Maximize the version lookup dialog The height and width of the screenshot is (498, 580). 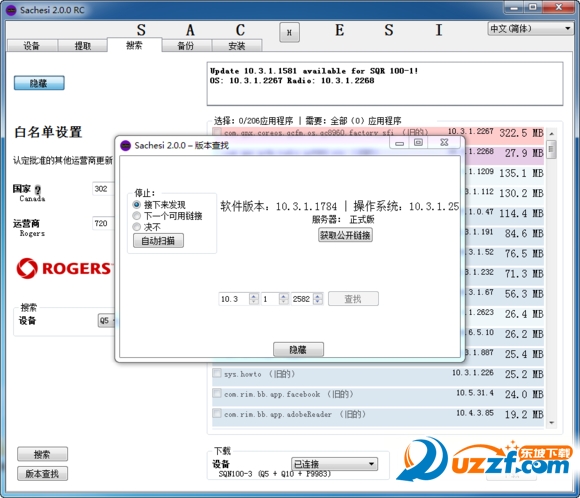(x=418, y=143)
